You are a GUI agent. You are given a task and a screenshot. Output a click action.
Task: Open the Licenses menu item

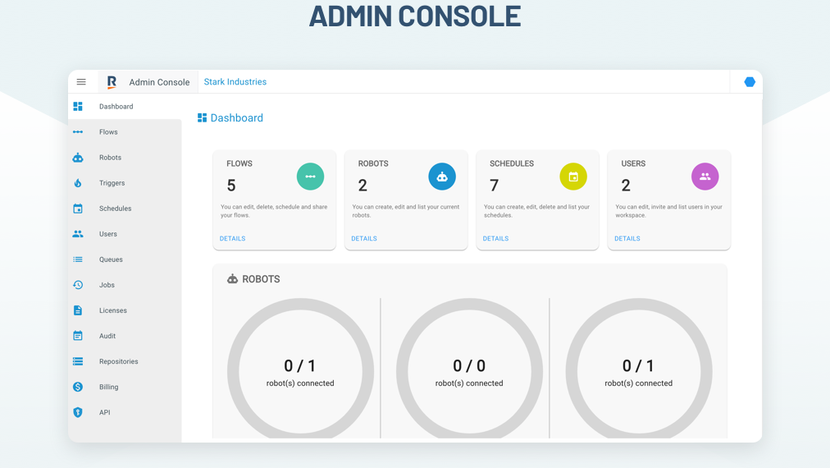pyautogui.click(x=112, y=311)
